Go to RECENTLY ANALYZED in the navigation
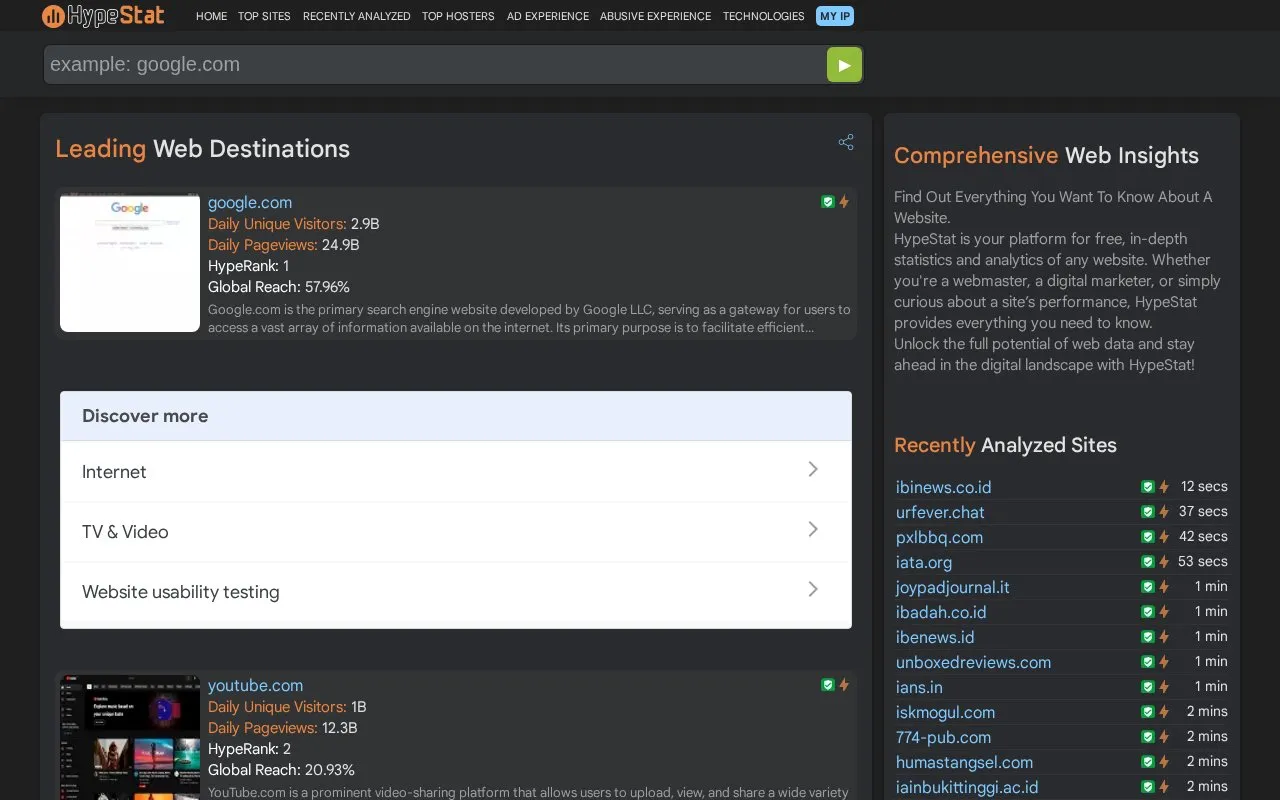1280x800 pixels. click(357, 16)
